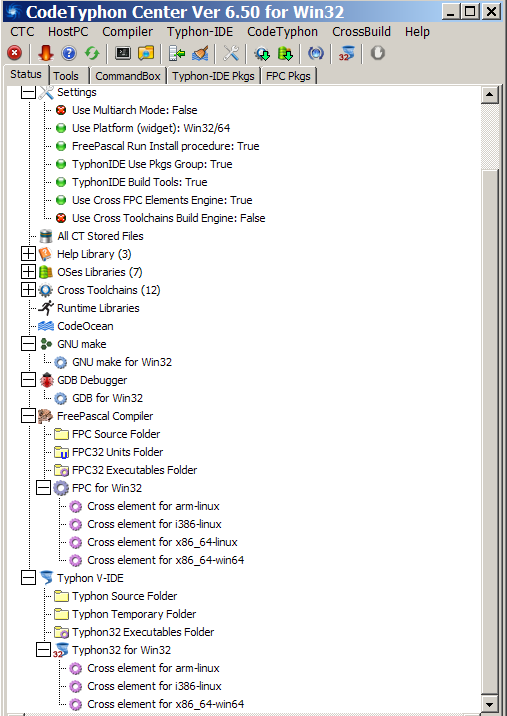This screenshot has height=716, width=507.
Task: Click the library download green arrow icon
Action: pos(285,53)
